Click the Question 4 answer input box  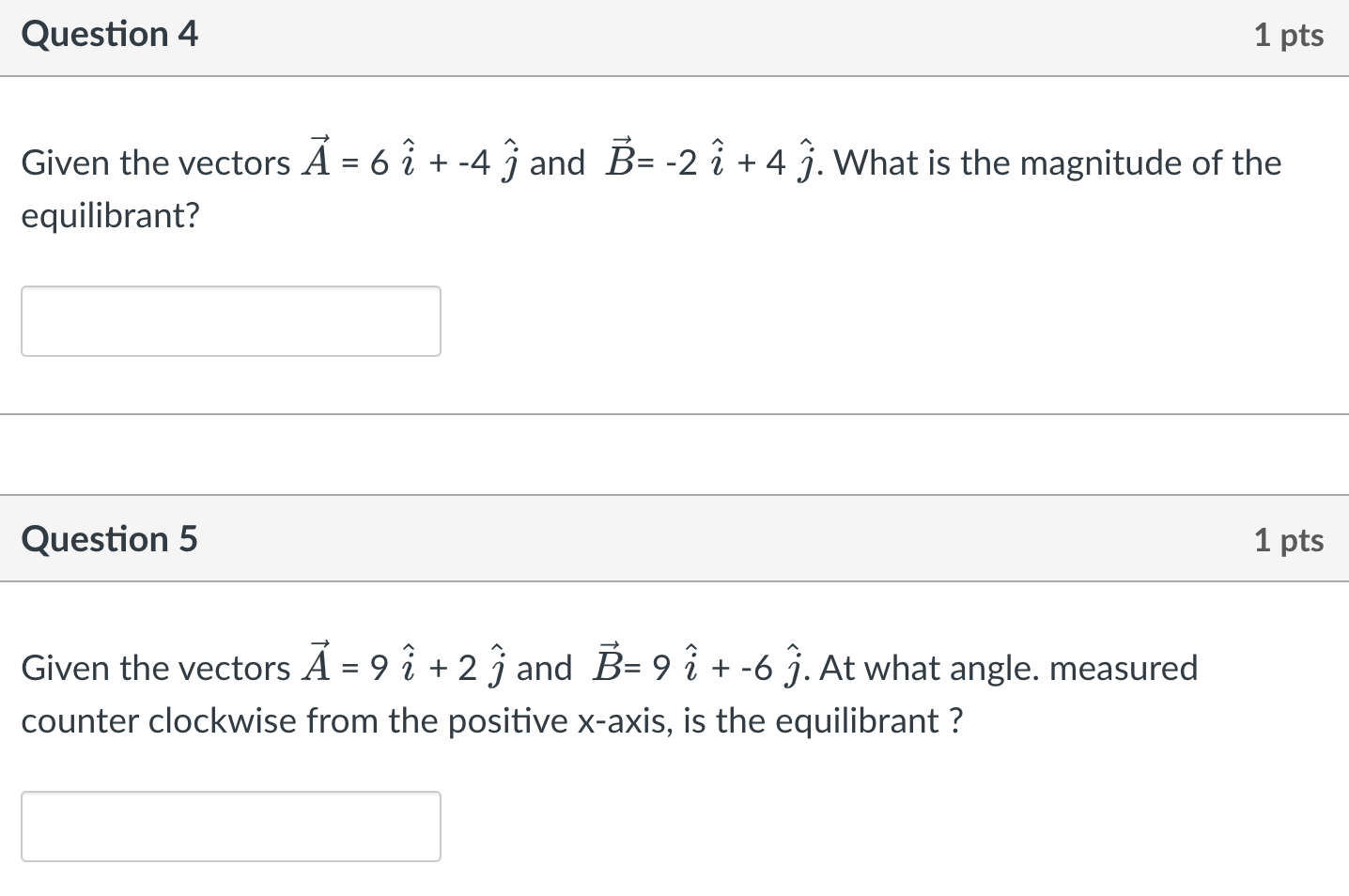(231, 320)
